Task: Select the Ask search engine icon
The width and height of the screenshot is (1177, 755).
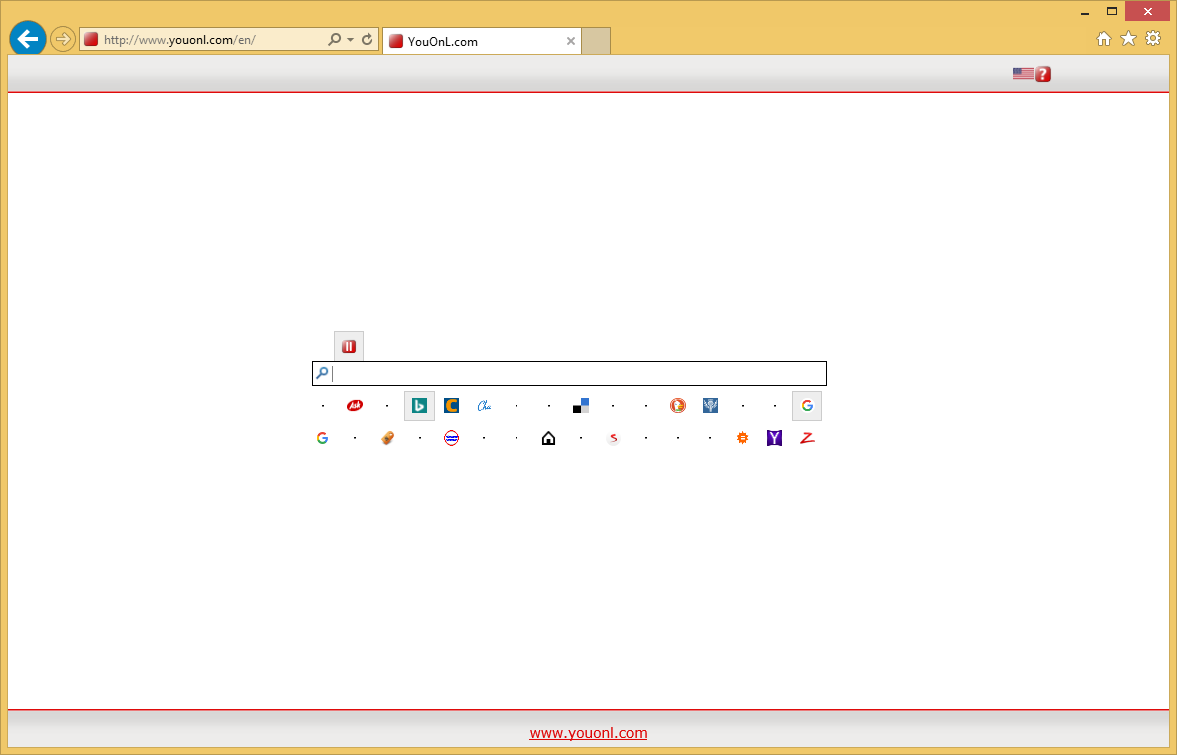Action: pyautogui.click(x=354, y=406)
